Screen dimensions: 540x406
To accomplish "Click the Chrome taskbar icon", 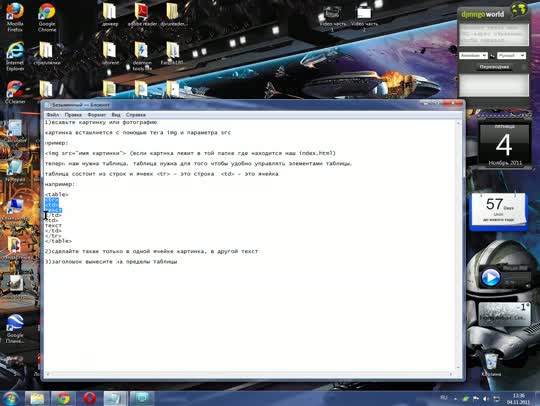I will (x=63, y=399).
